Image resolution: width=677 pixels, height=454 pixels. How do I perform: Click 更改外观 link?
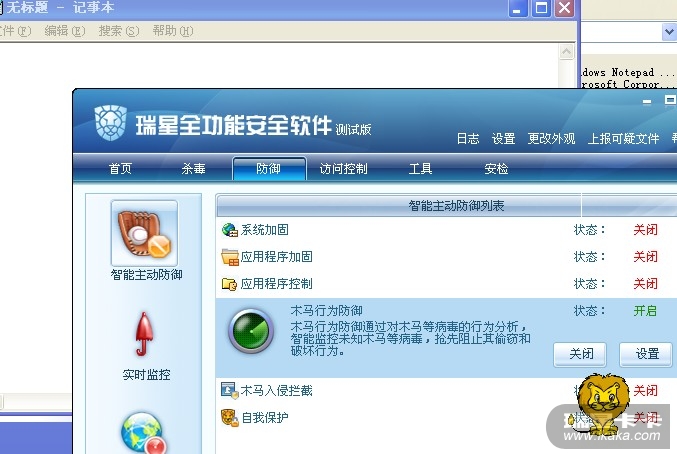click(x=551, y=139)
